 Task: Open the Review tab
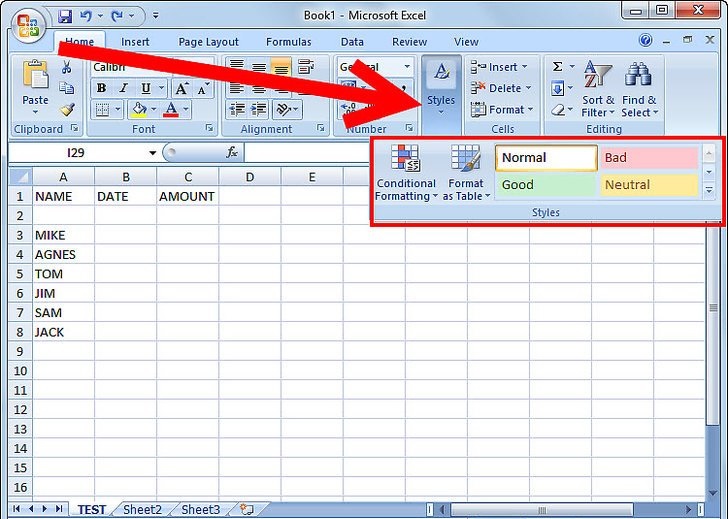point(409,42)
